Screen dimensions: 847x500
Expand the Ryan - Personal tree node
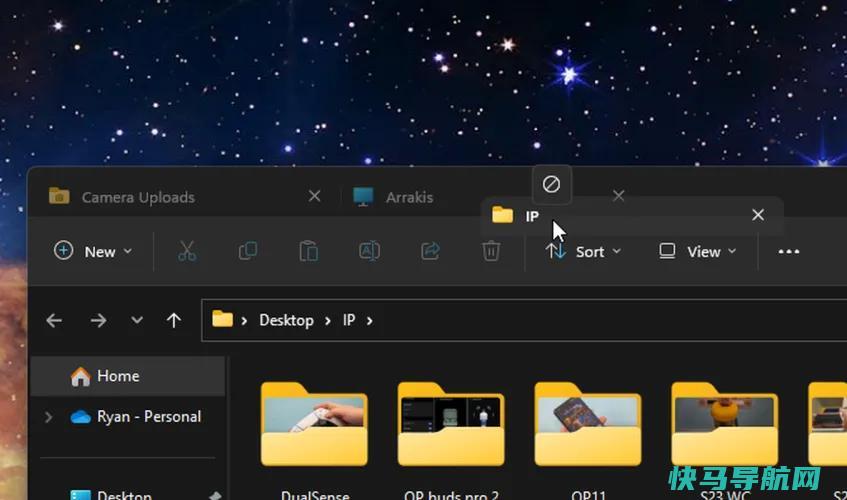click(49, 417)
